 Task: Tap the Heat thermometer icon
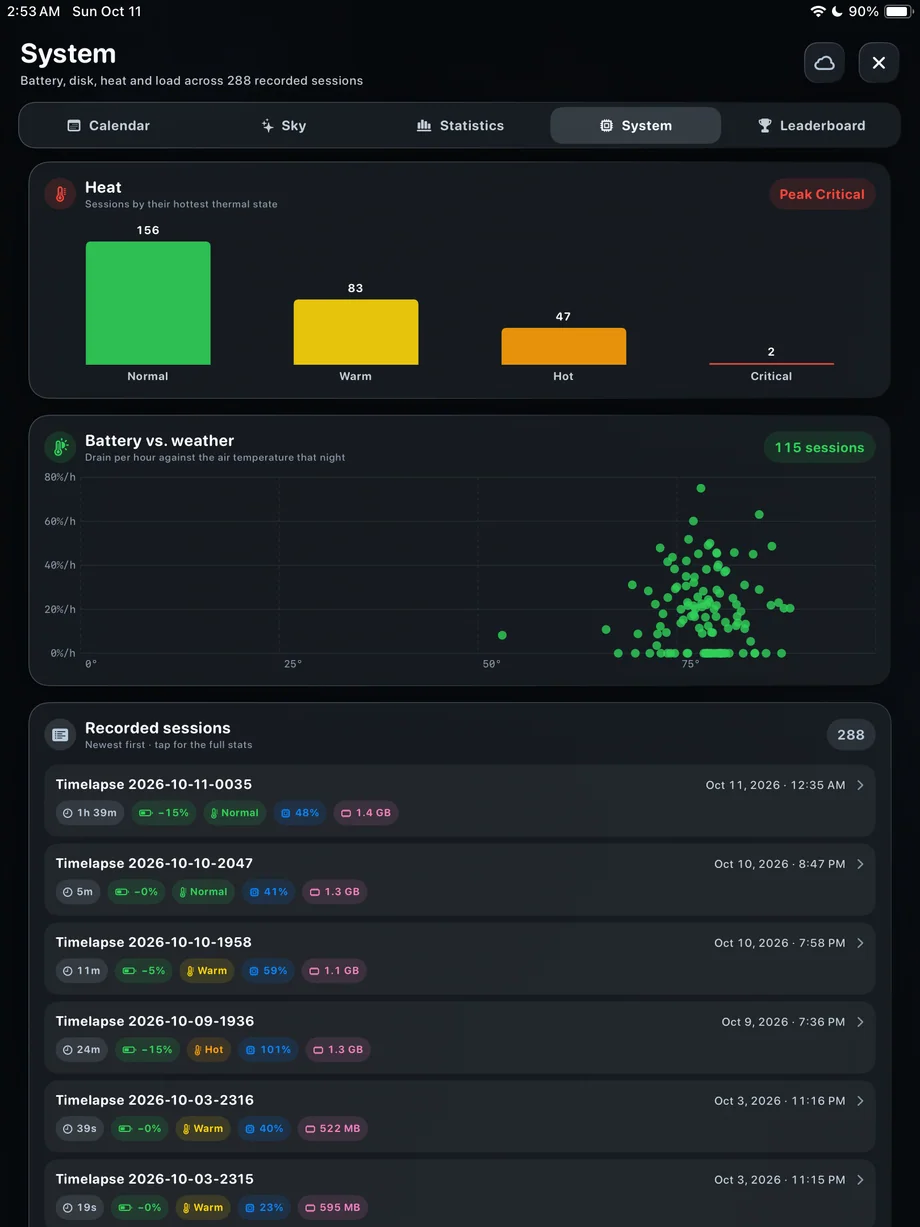point(60,194)
